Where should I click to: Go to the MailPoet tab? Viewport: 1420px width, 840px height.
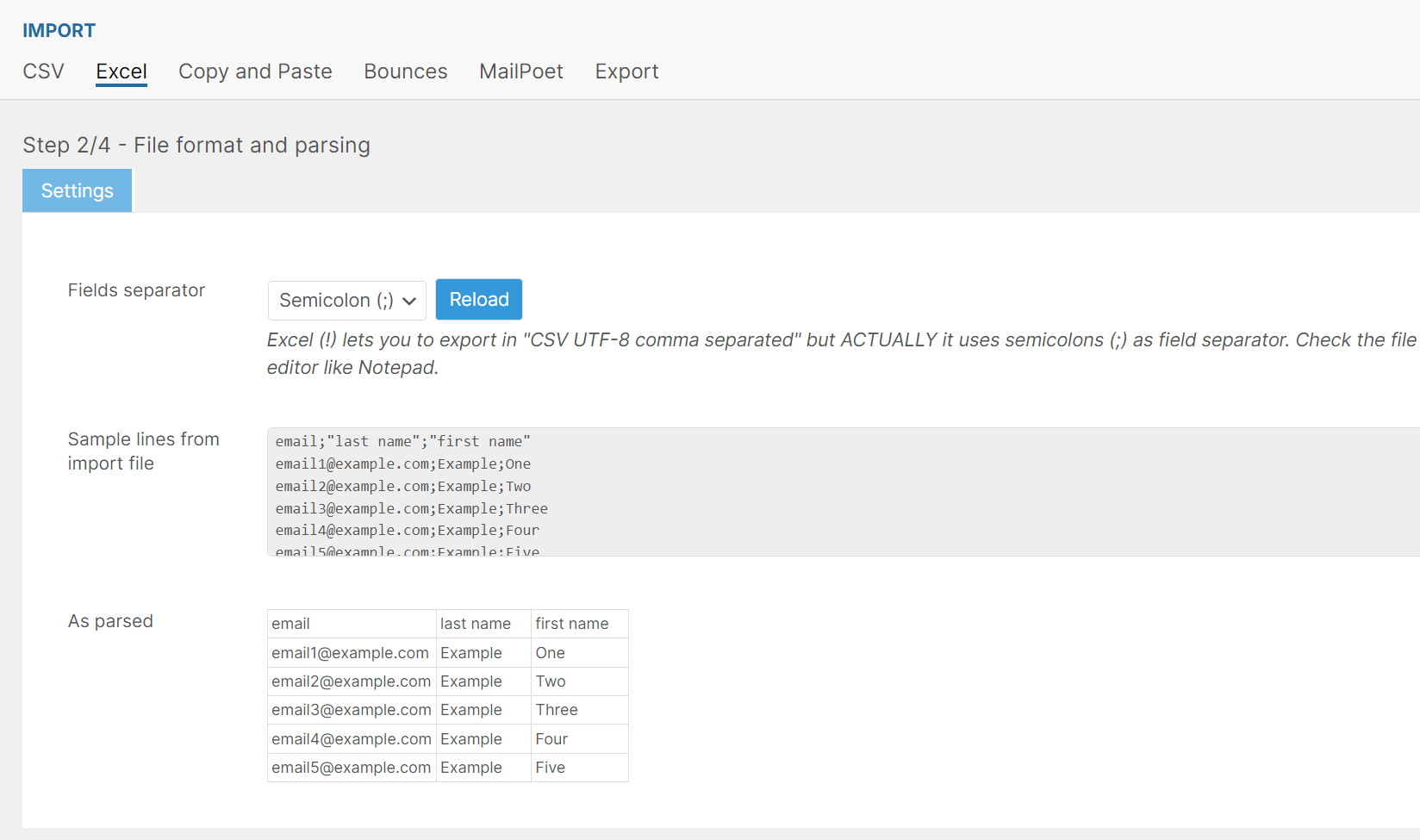521,72
